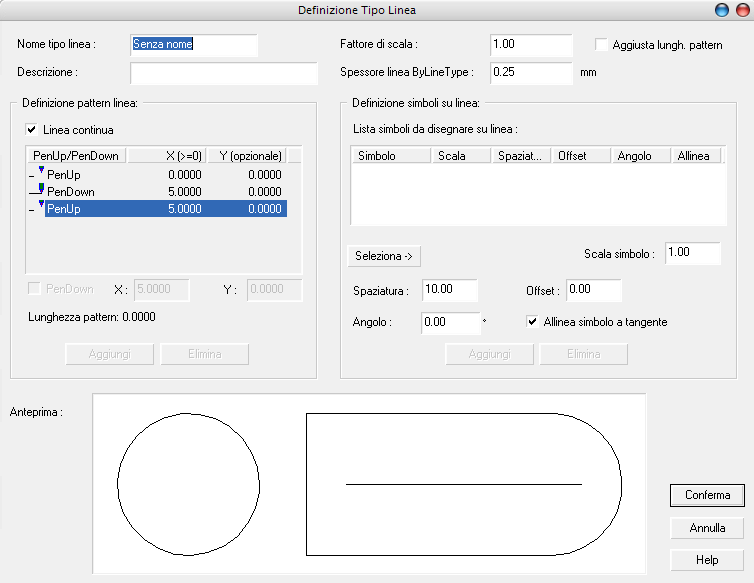This screenshot has width=754, height=583.
Task: Click the circle in preview area
Action: click(x=188, y=484)
